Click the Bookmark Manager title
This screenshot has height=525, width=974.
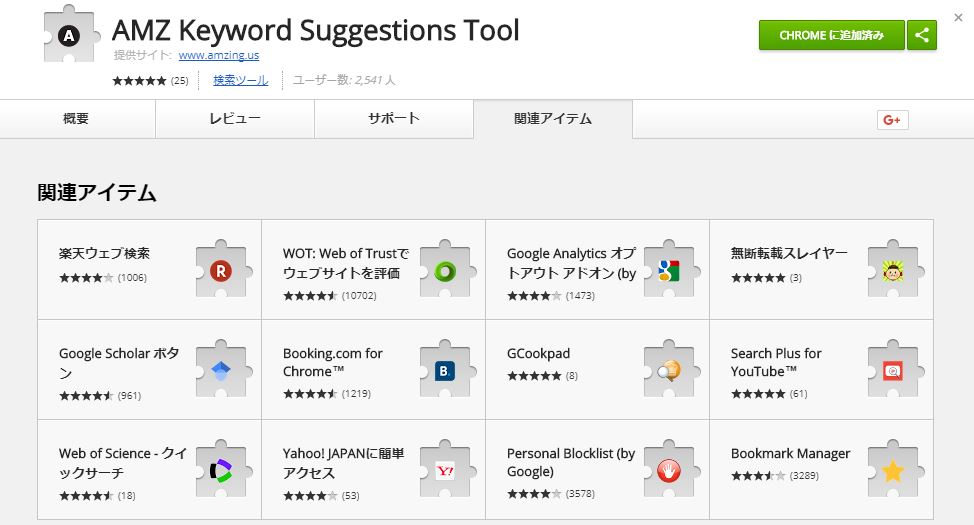(790, 454)
